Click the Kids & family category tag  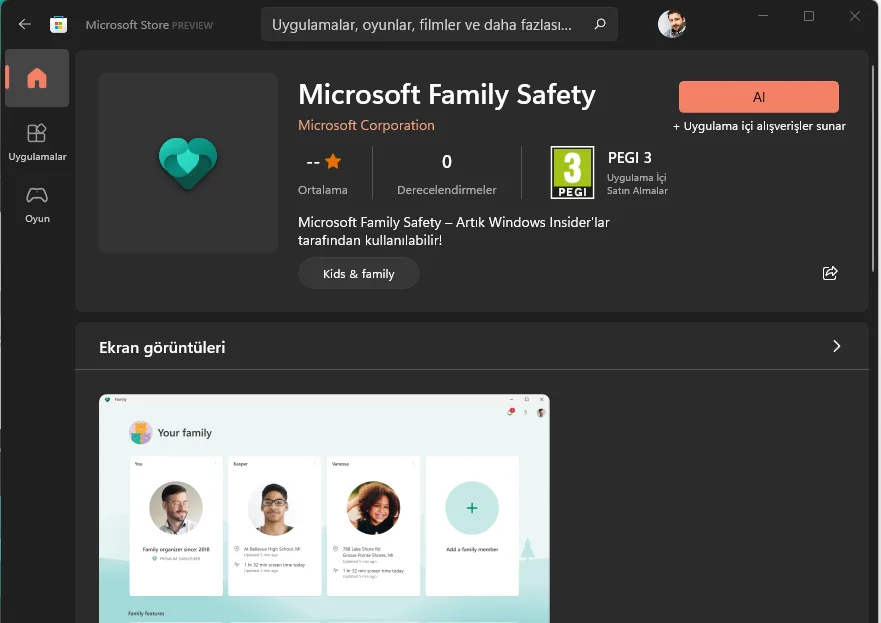[358, 273]
